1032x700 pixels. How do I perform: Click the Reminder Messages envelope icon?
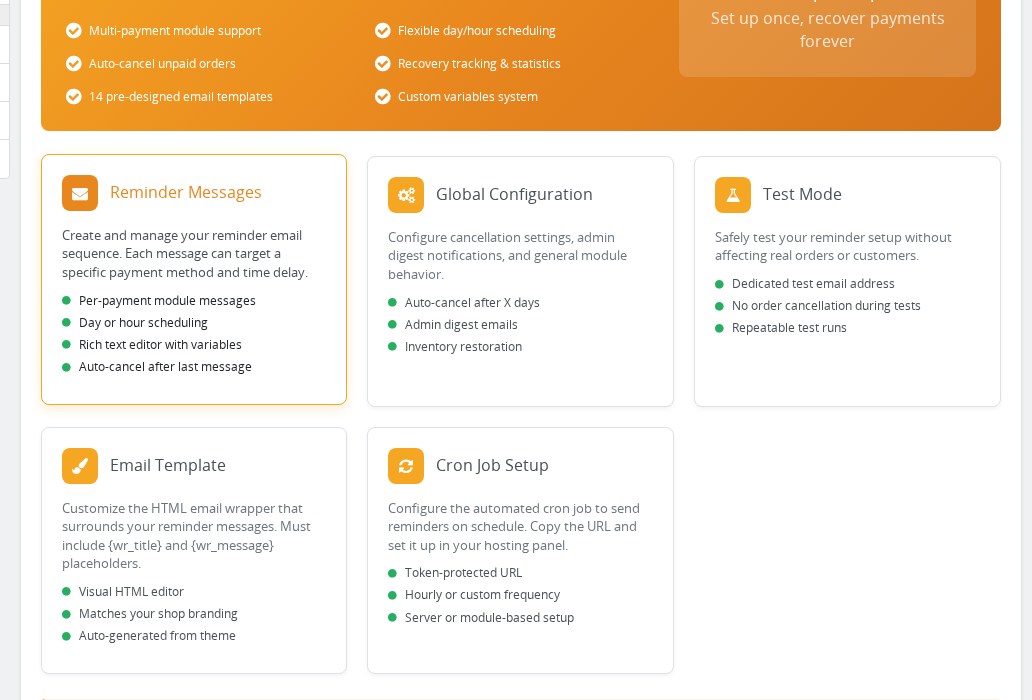[x=80, y=193]
